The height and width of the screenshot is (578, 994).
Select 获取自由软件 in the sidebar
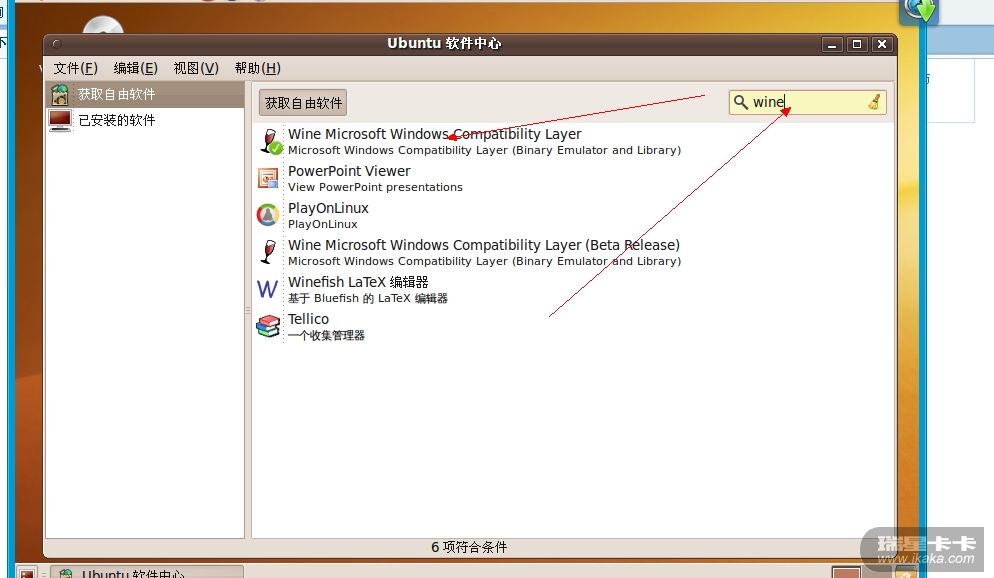pos(145,94)
